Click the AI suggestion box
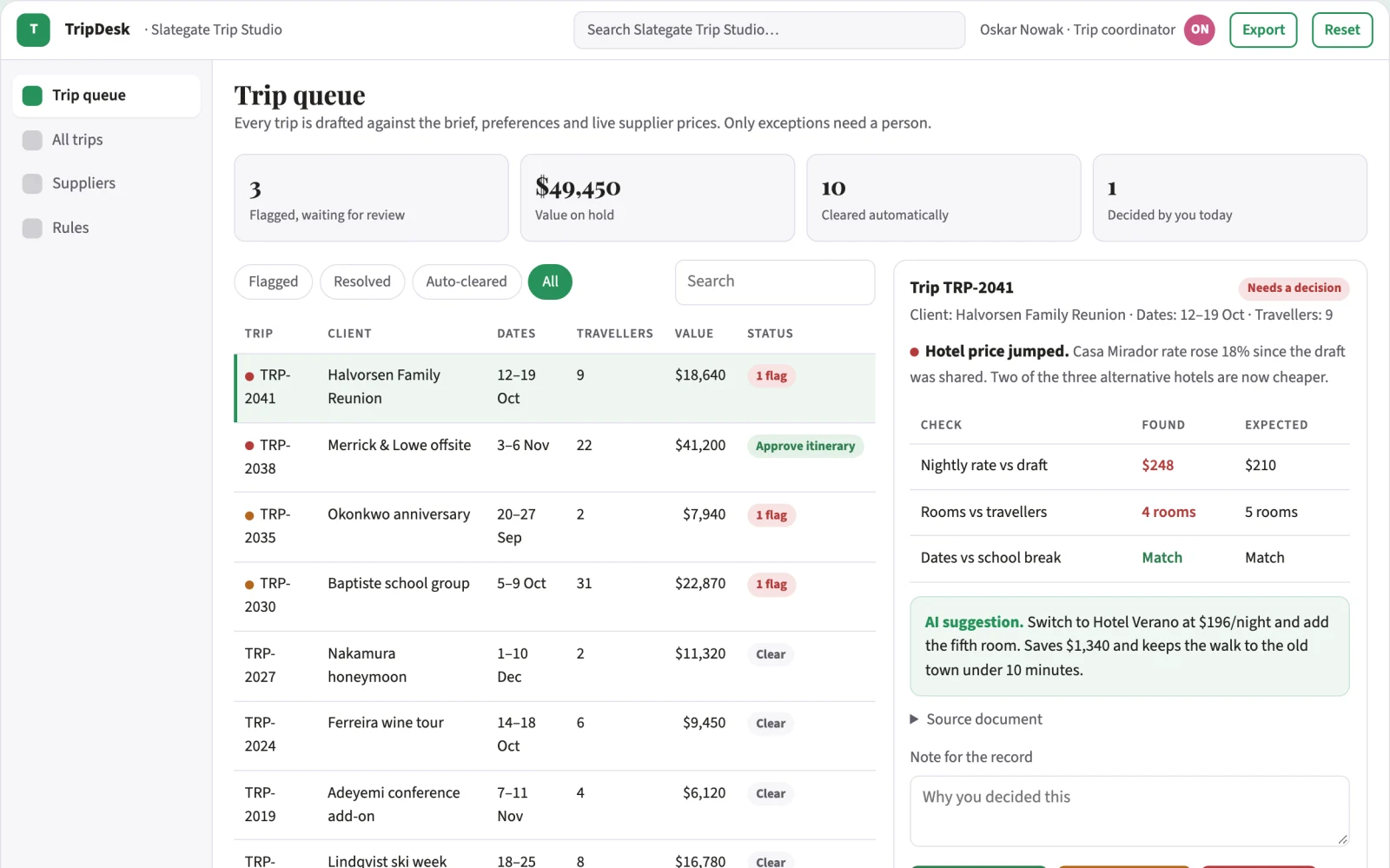1390x868 pixels. click(x=1129, y=646)
